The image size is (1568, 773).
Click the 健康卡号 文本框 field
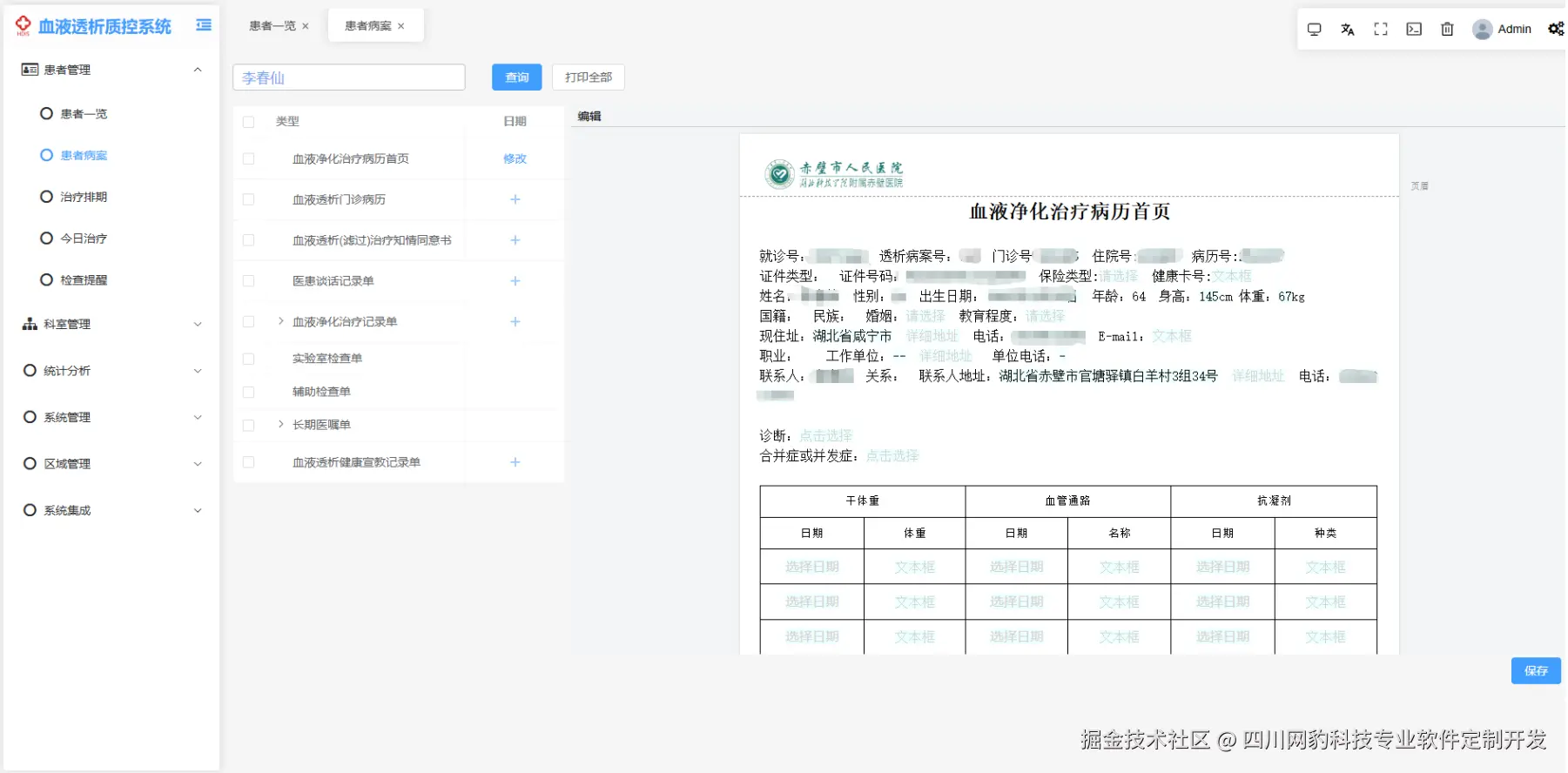pos(1232,276)
